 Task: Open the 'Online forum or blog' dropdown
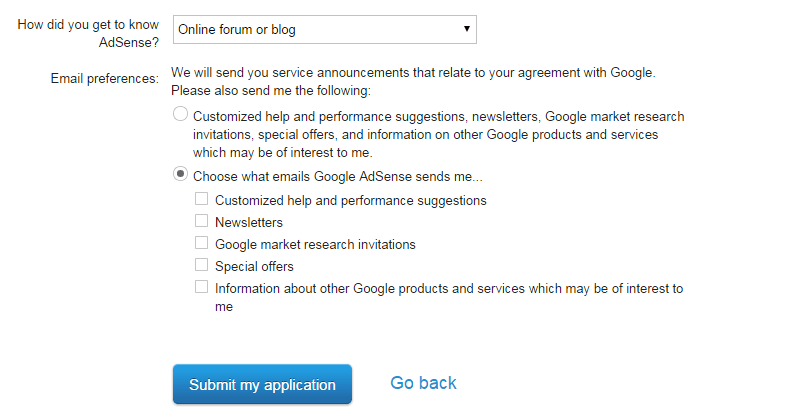[x=324, y=30]
